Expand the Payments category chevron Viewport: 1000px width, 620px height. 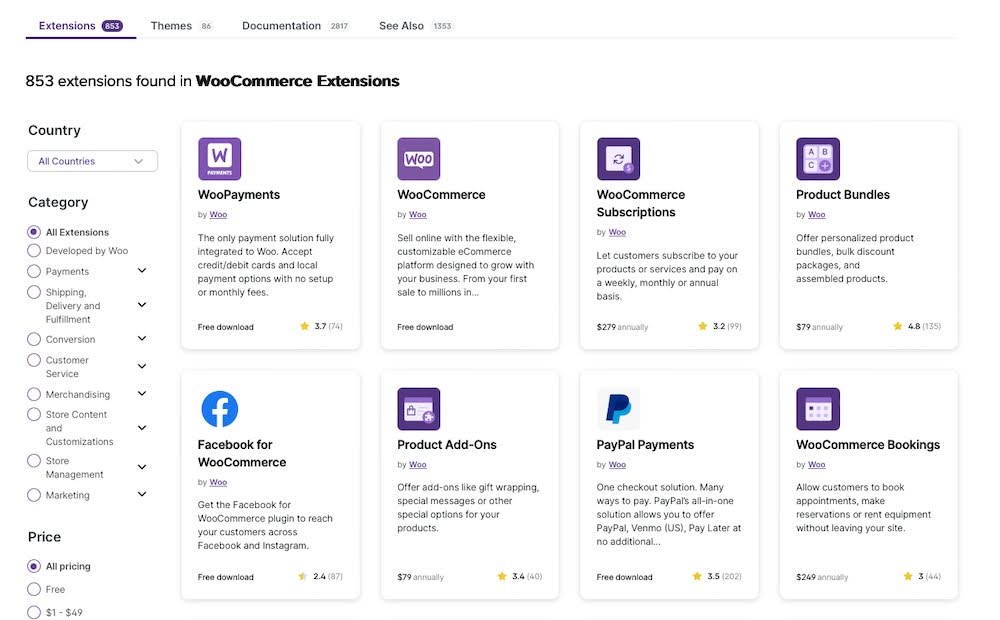click(x=142, y=270)
